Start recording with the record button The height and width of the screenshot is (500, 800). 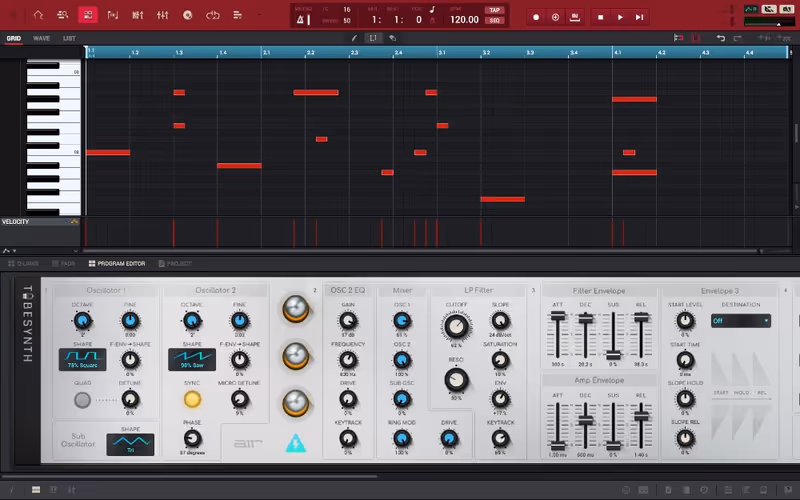(536, 17)
